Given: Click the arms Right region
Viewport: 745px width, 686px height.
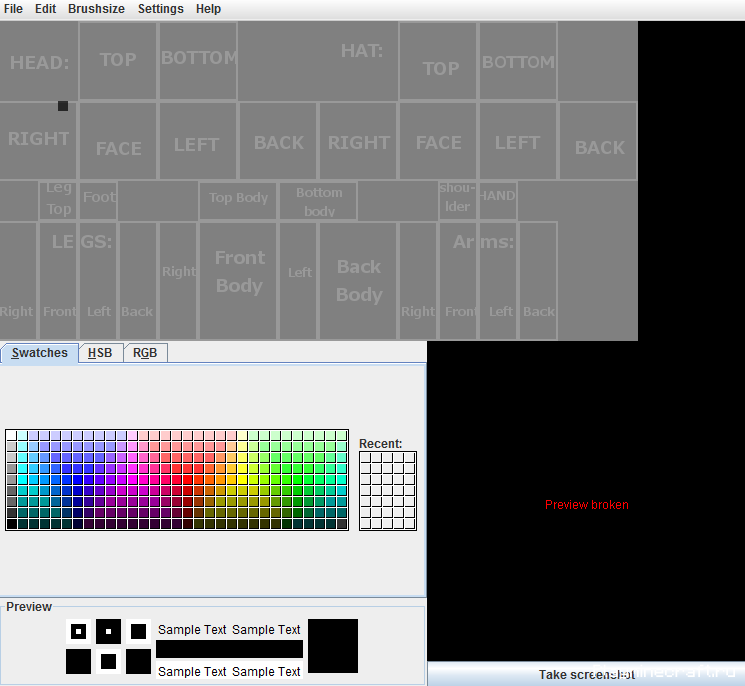Looking at the screenshot, I should point(418,280).
